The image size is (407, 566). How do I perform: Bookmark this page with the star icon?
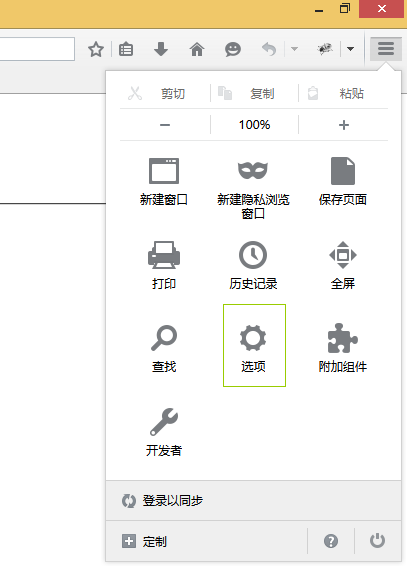click(x=96, y=49)
